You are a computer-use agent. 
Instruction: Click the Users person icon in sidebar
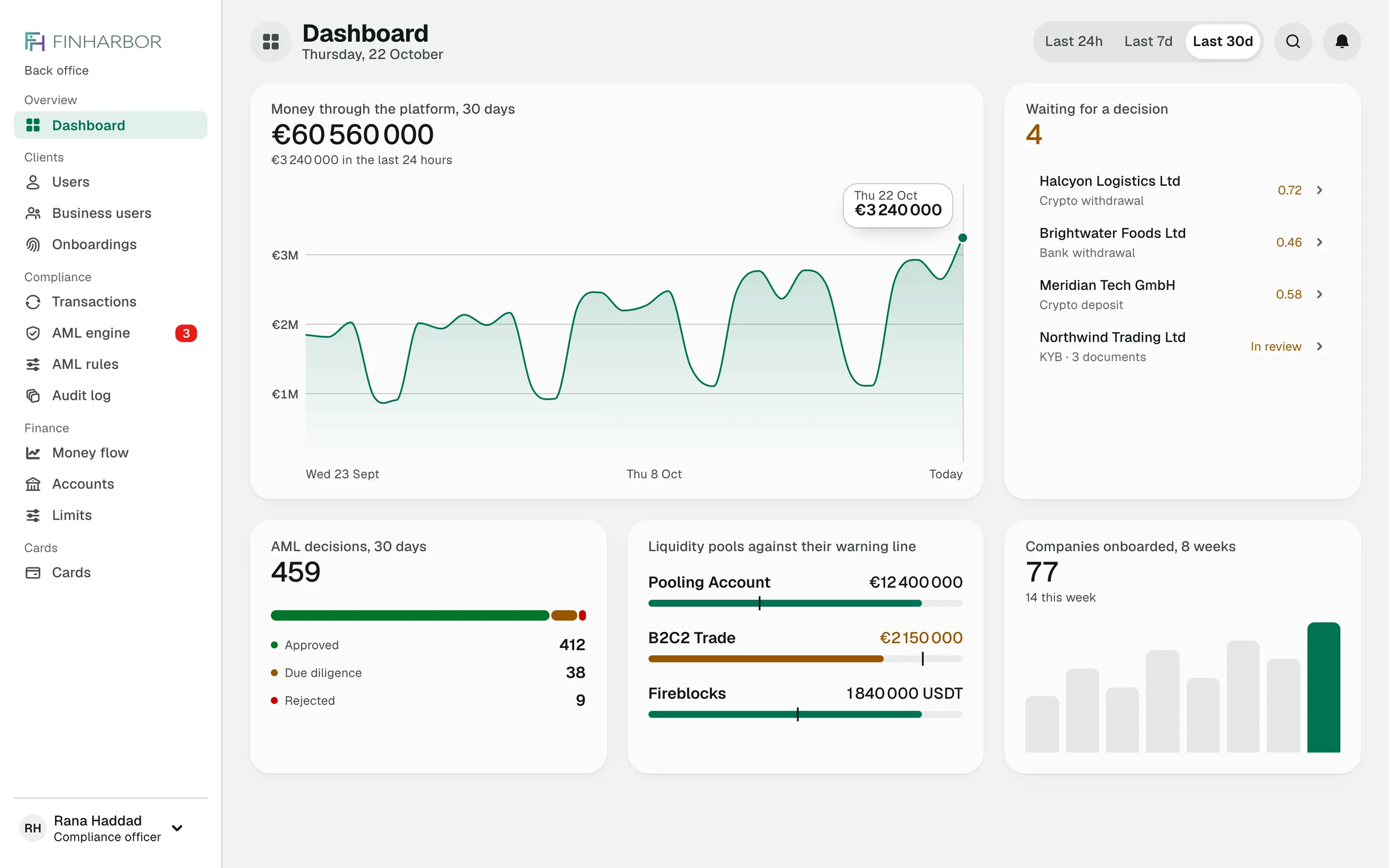(x=33, y=182)
